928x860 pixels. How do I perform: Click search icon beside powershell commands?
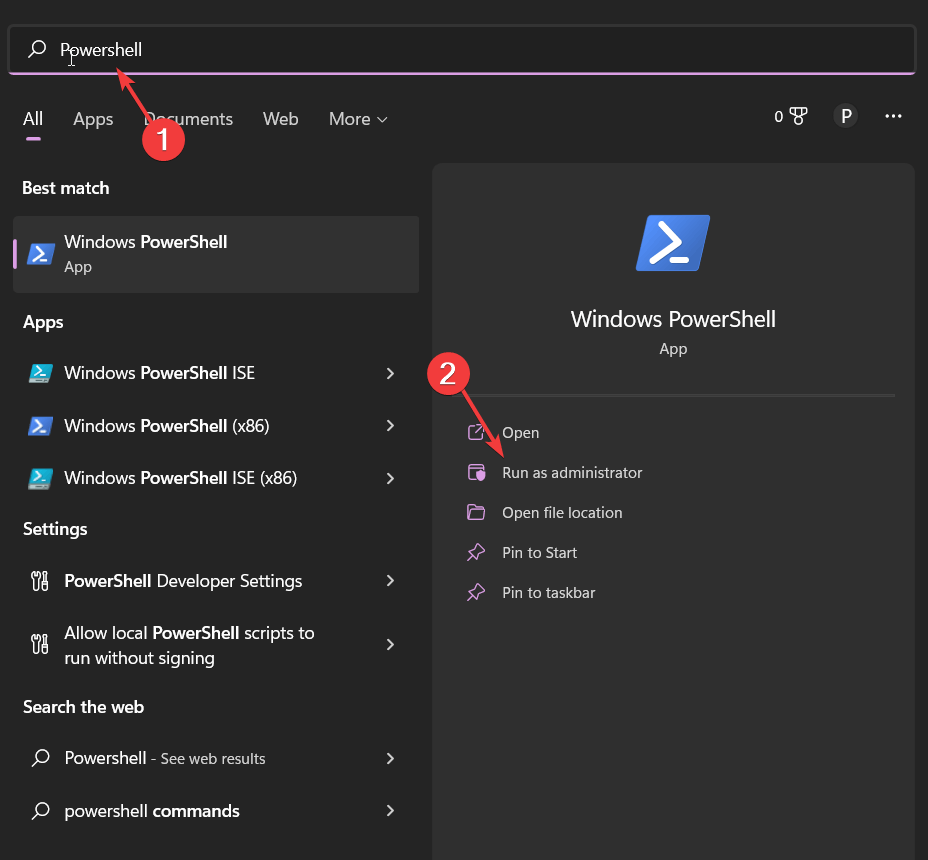pos(40,811)
